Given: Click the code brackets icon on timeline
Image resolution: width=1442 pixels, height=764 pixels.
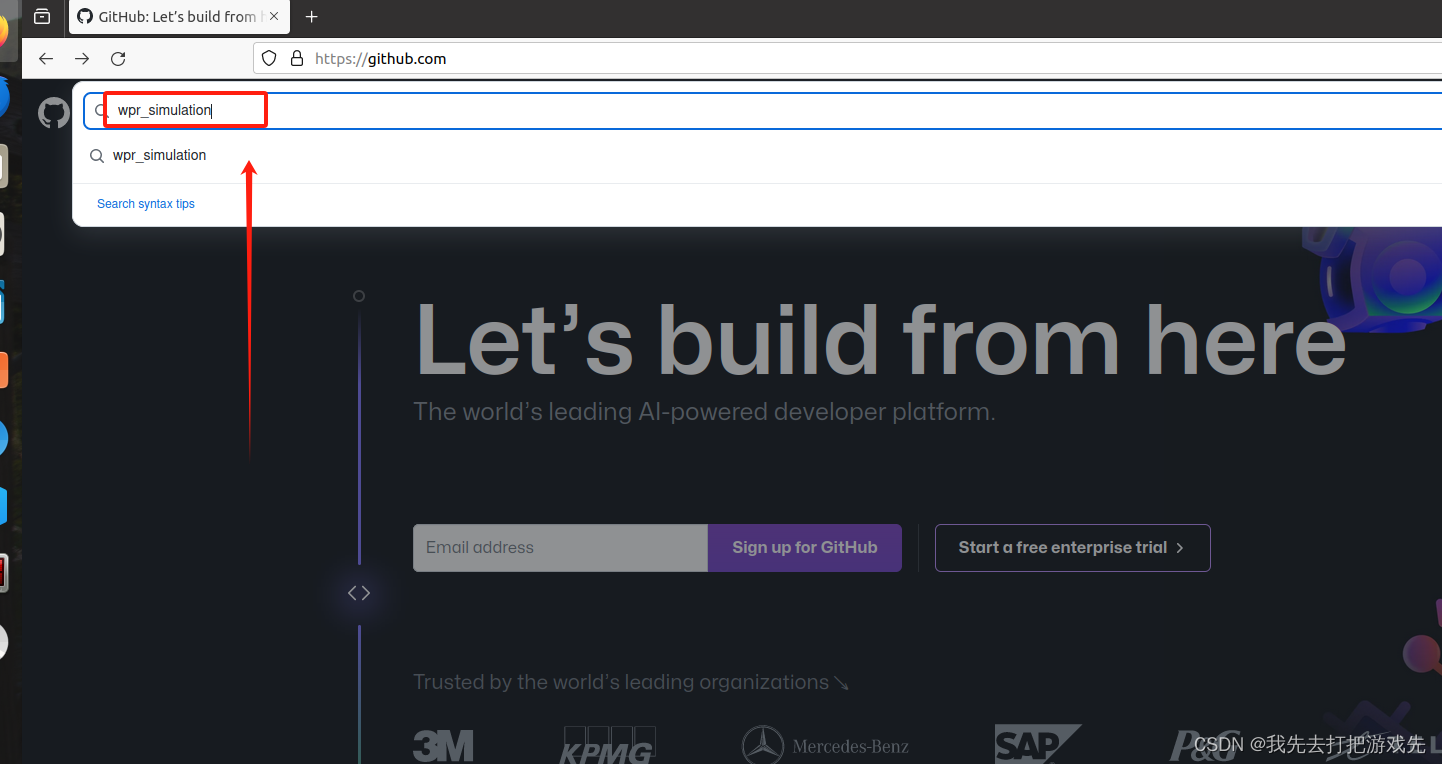Looking at the screenshot, I should [x=359, y=593].
